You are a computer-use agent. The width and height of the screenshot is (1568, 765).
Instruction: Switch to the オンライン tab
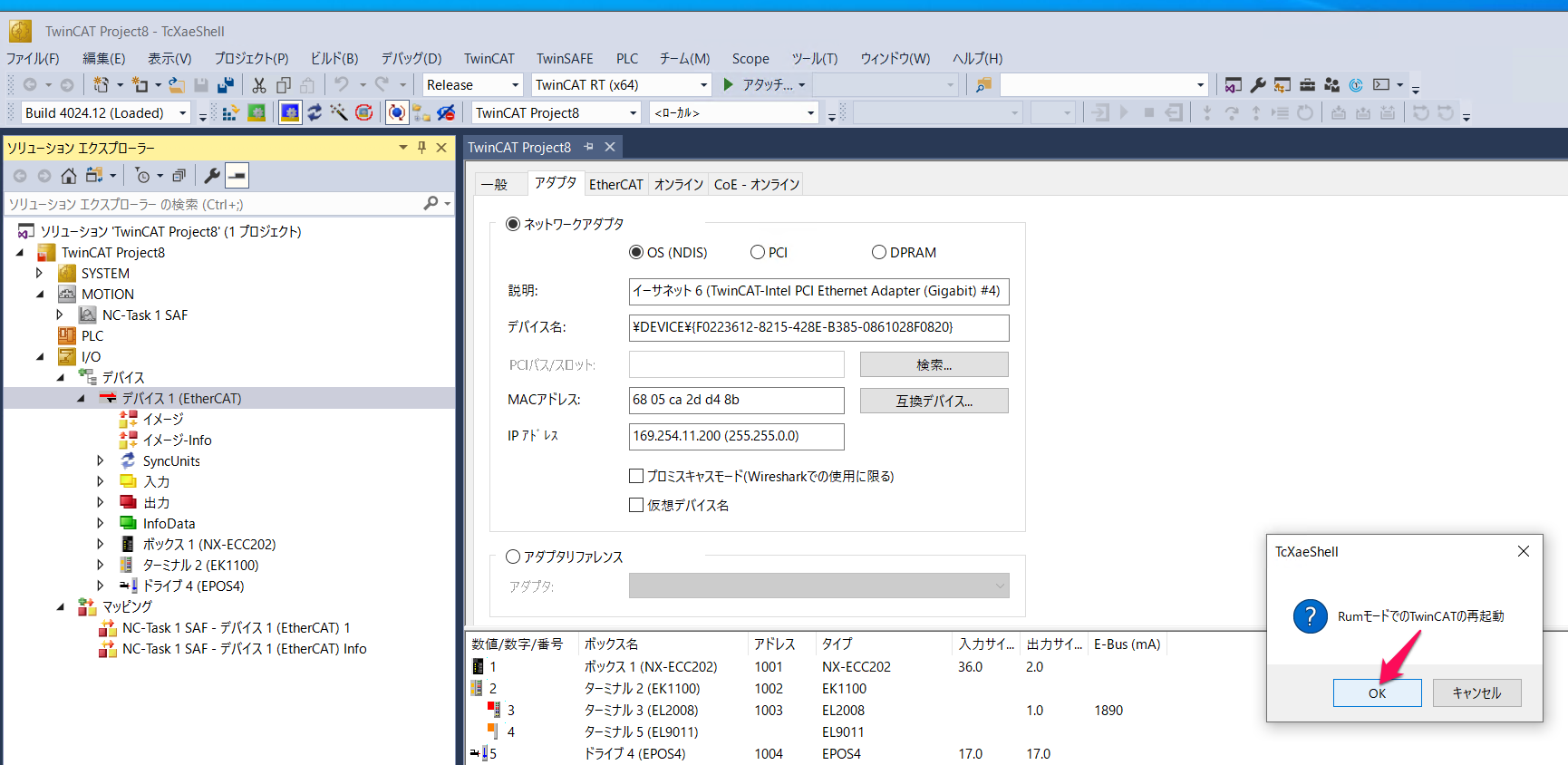(679, 184)
